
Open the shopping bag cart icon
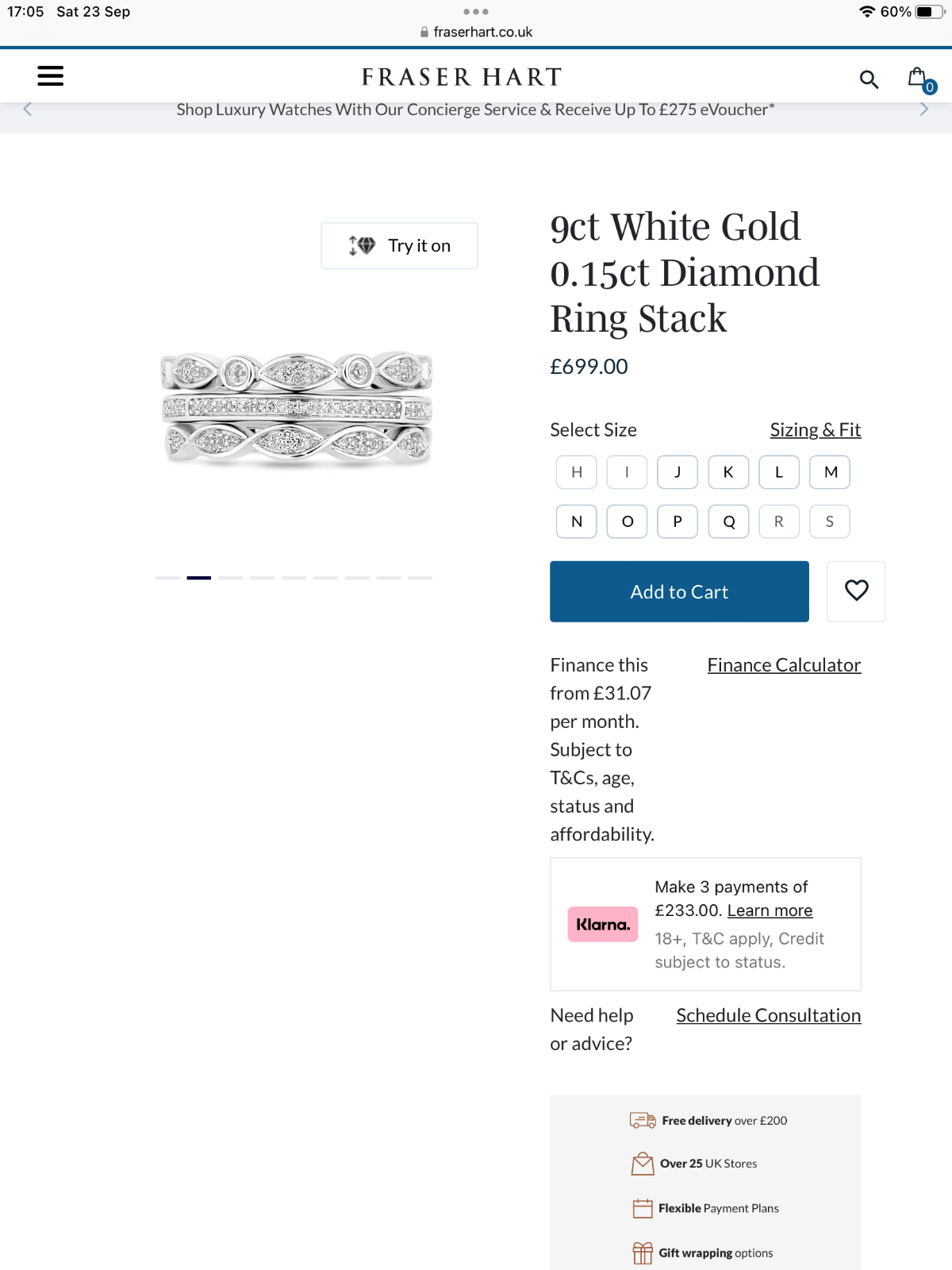[x=919, y=79]
